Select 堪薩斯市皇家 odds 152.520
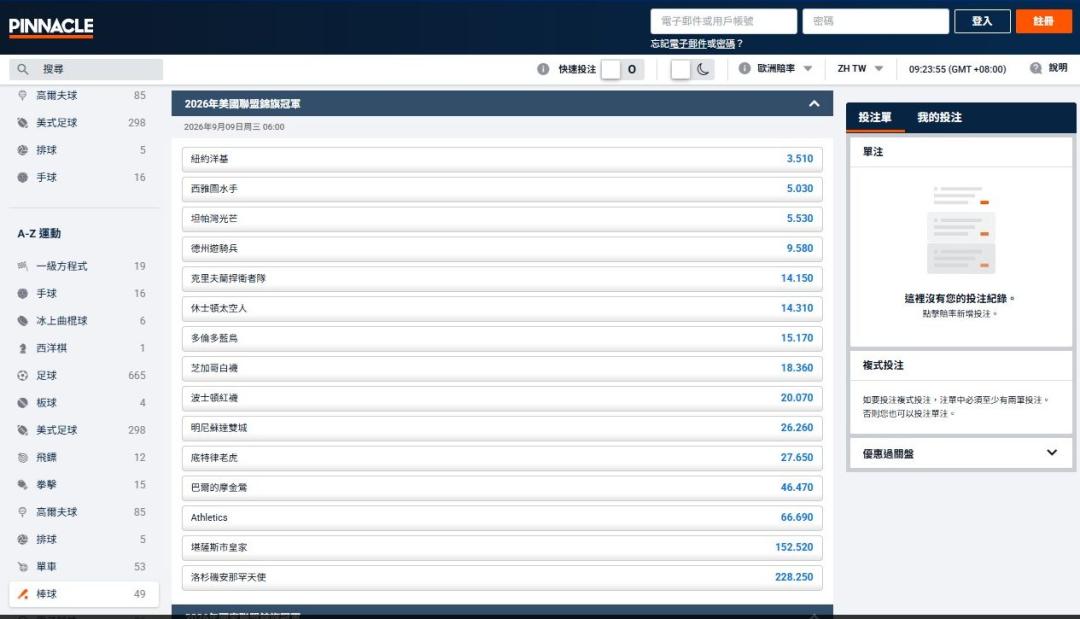 [502, 547]
